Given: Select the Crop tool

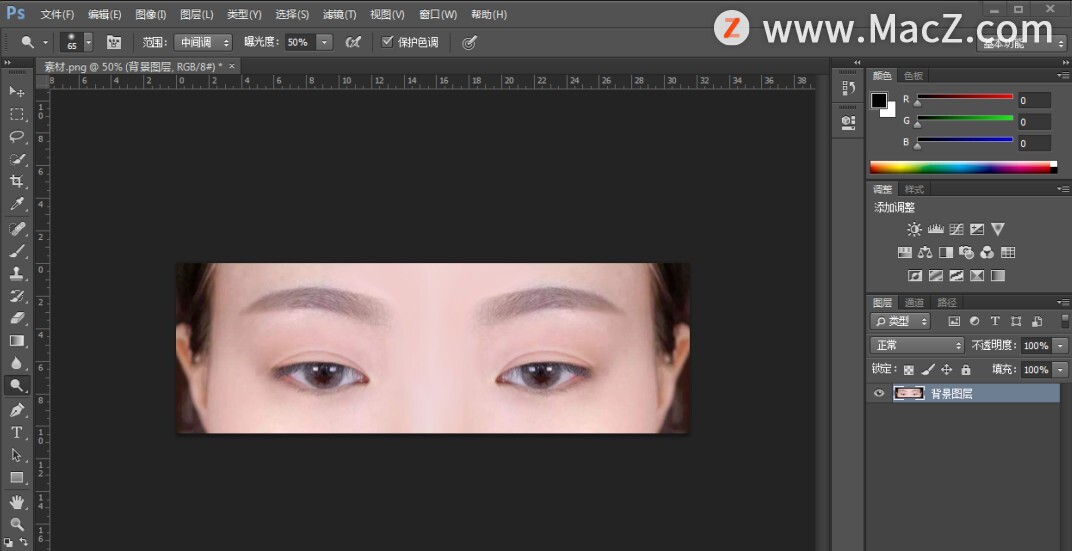Looking at the screenshot, I should pos(17,182).
